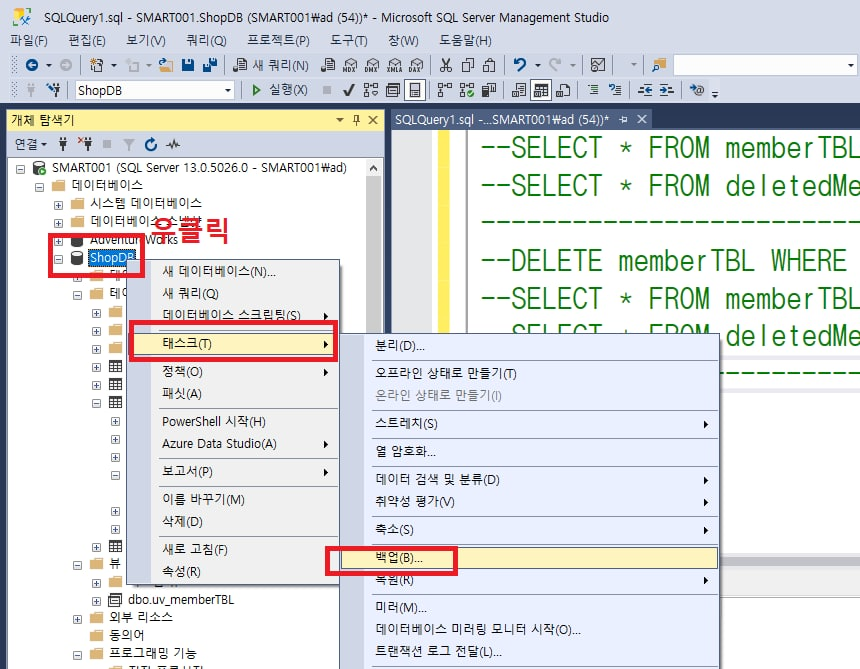
Task: Close the SQLQuery1.sql tab
Action: click(x=642, y=119)
